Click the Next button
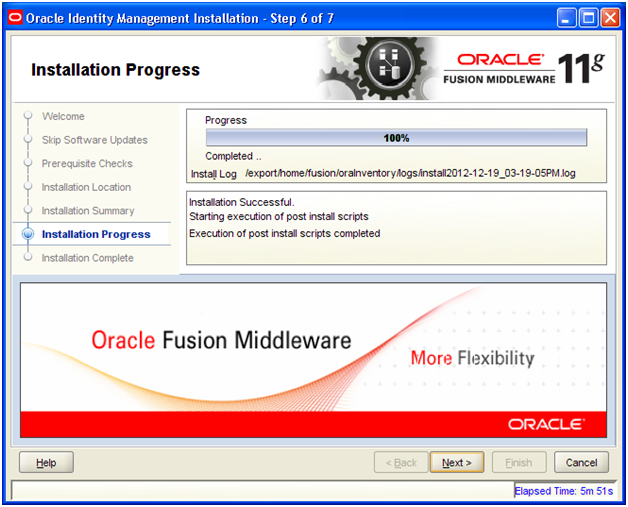This screenshot has width=628, height=507. tap(457, 463)
